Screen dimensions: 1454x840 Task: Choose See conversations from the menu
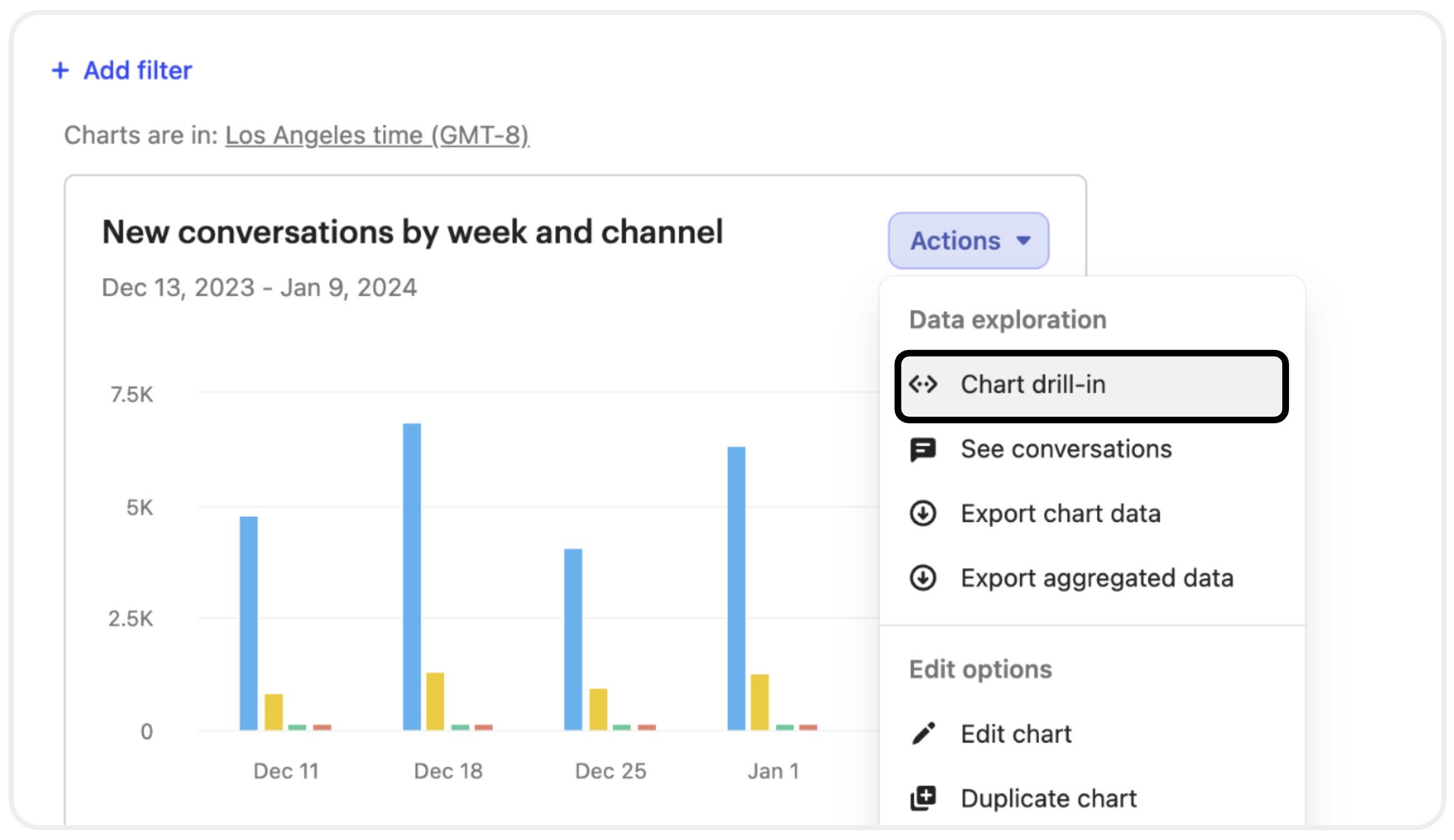point(1091,449)
